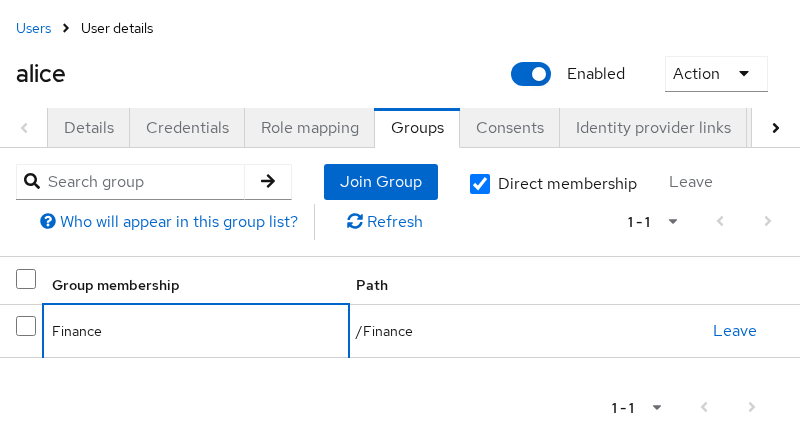This screenshot has width=800, height=428.
Task: Focus the Search group input field
Action: pos(145,182)
